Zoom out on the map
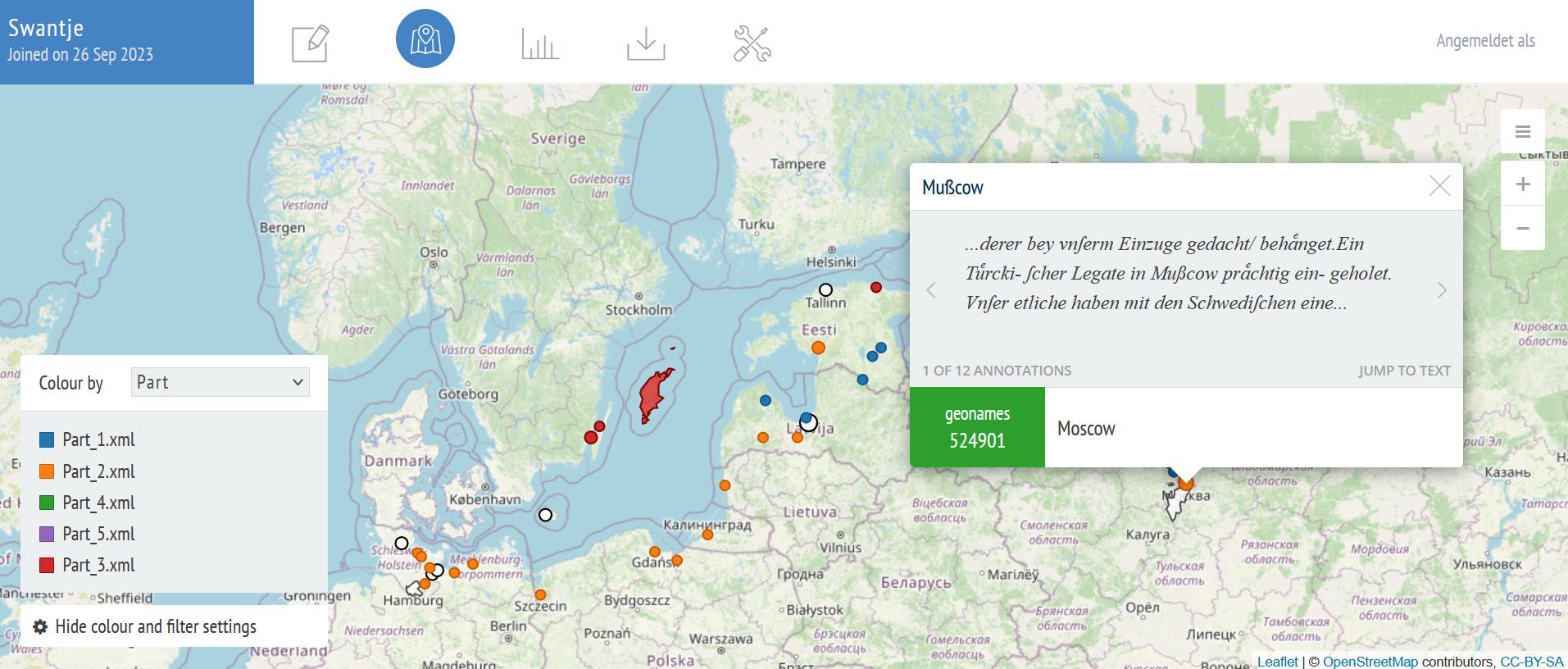 1523,228
